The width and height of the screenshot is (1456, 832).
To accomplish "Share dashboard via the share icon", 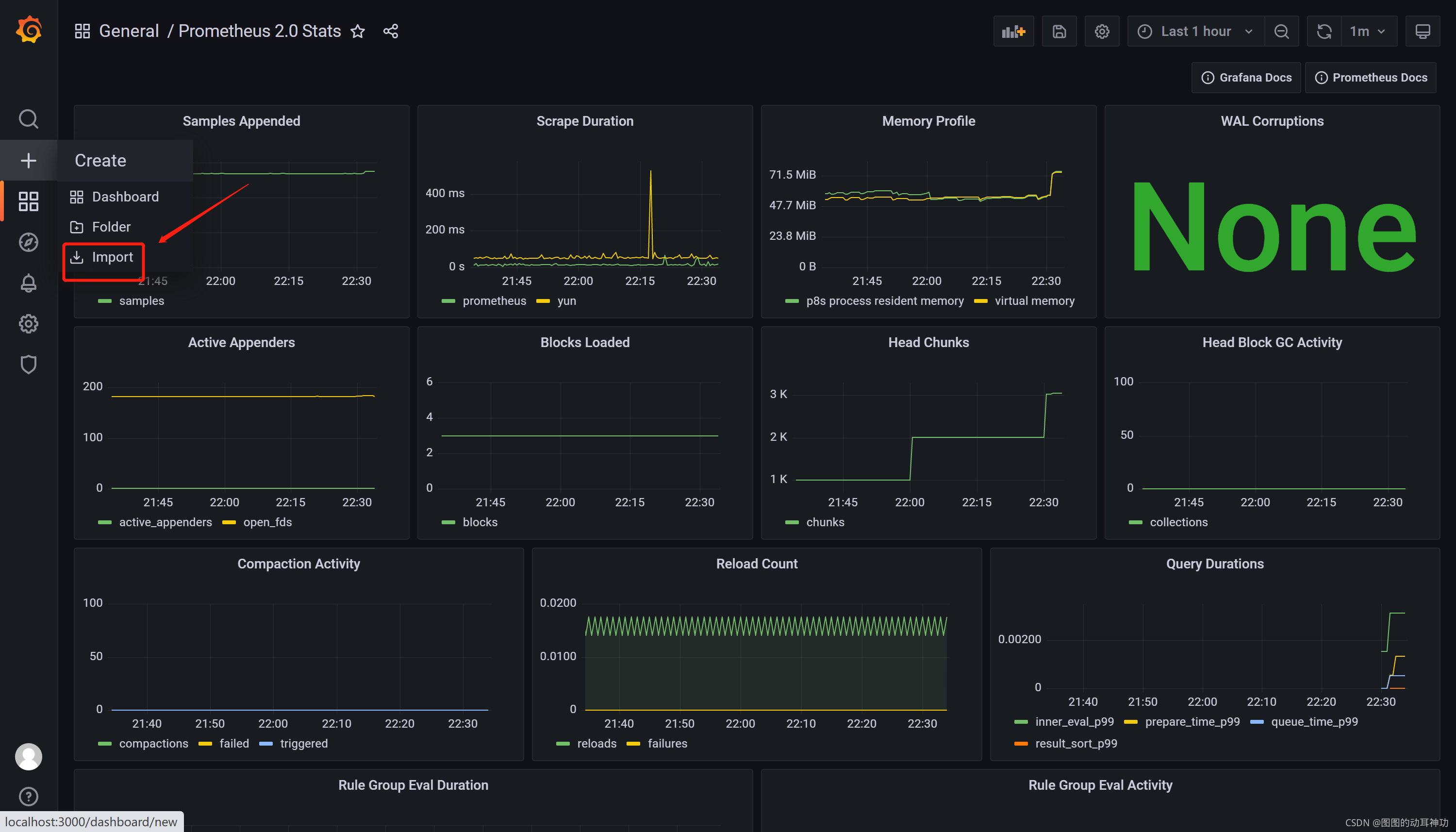I will click(x=391, y=32).
